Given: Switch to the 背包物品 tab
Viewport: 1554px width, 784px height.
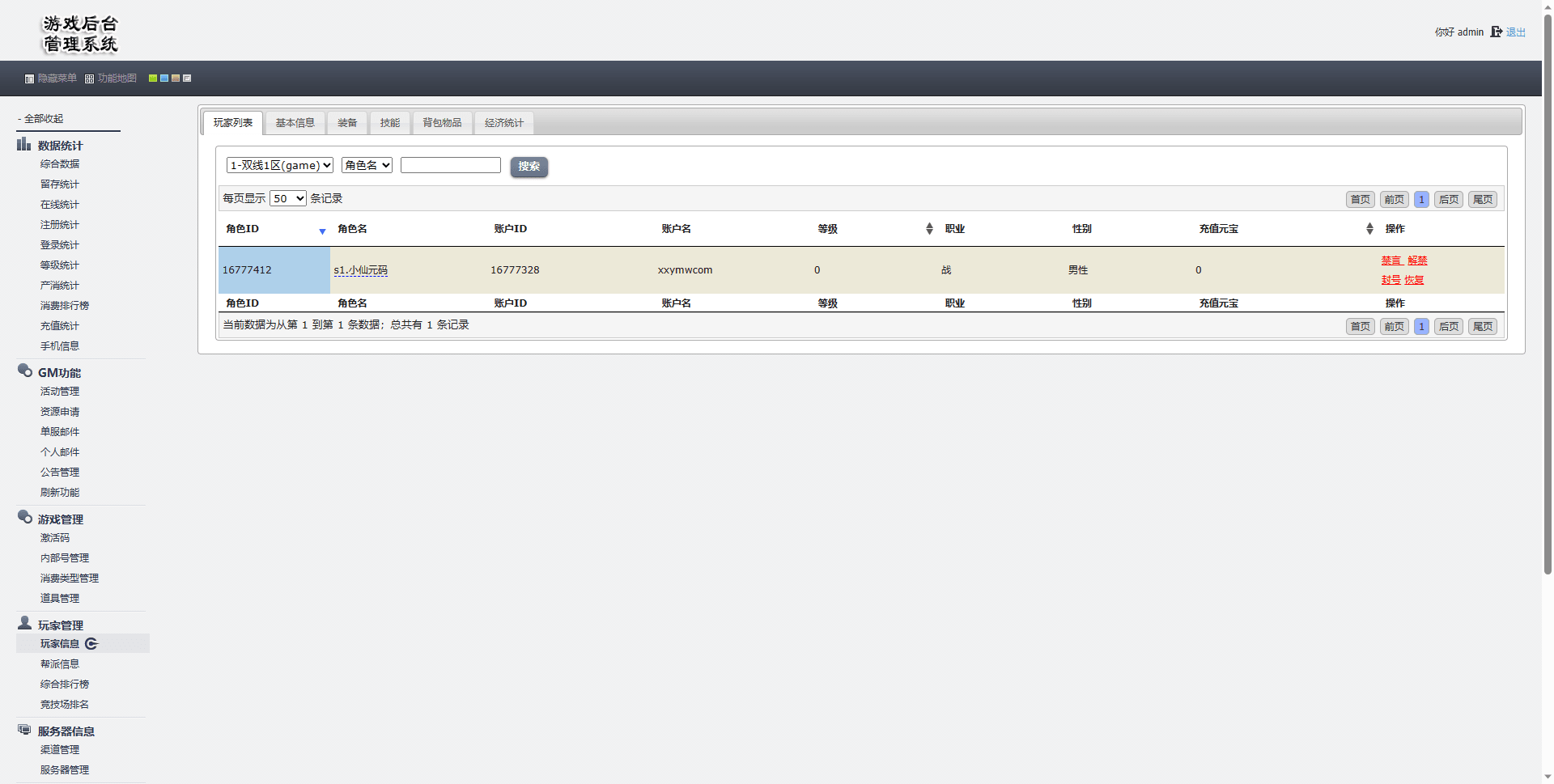Looking at the screenshot, I should click(x=442, y=123).
